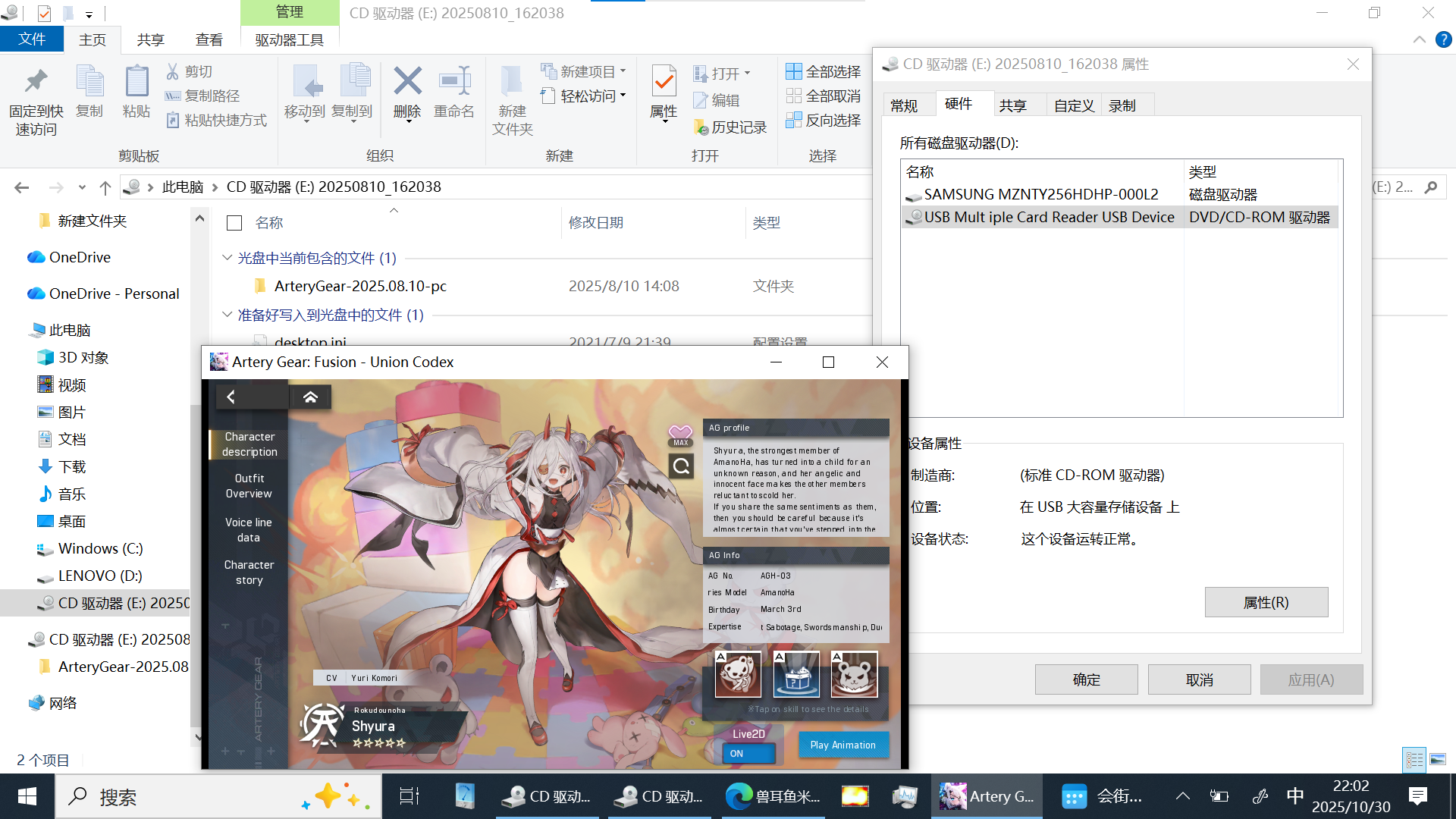Tap the middle cake skill icon
The image size is (1456, 819).
tap(796, 673)
